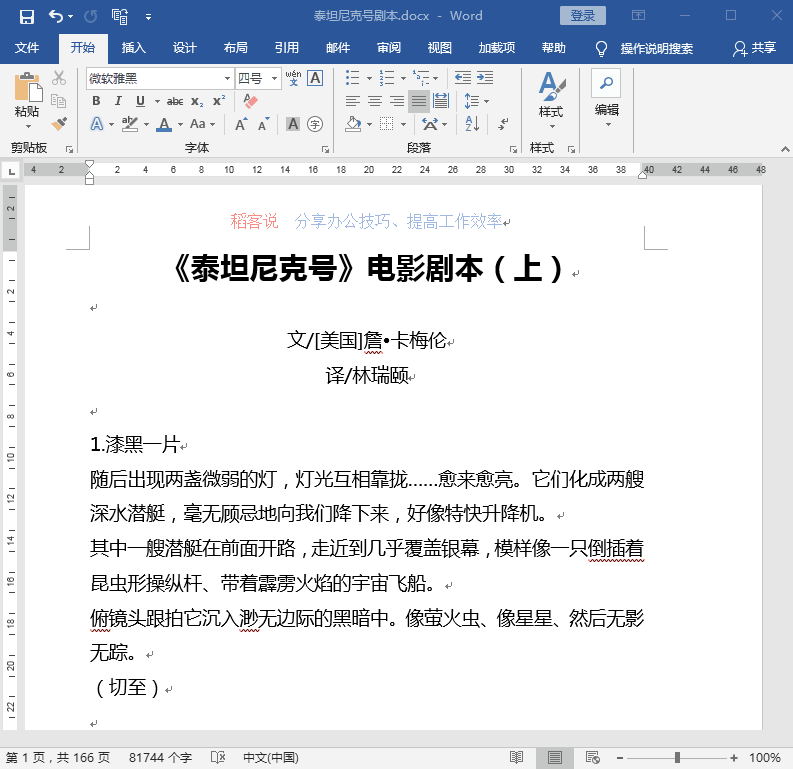Image resolution: width=793 pixels, height=769 pixels.
Task: Apply paragraph shading paint bucket
Action: [353, 124]
